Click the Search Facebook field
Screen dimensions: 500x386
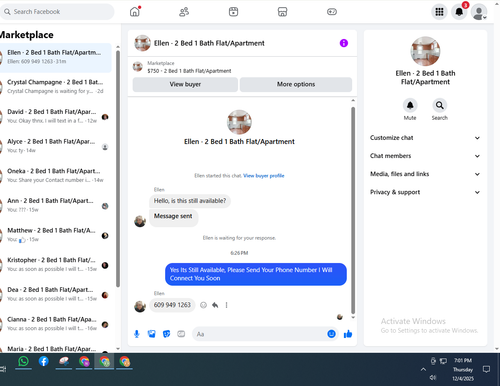pyautogui.click(x=57, y=12)
